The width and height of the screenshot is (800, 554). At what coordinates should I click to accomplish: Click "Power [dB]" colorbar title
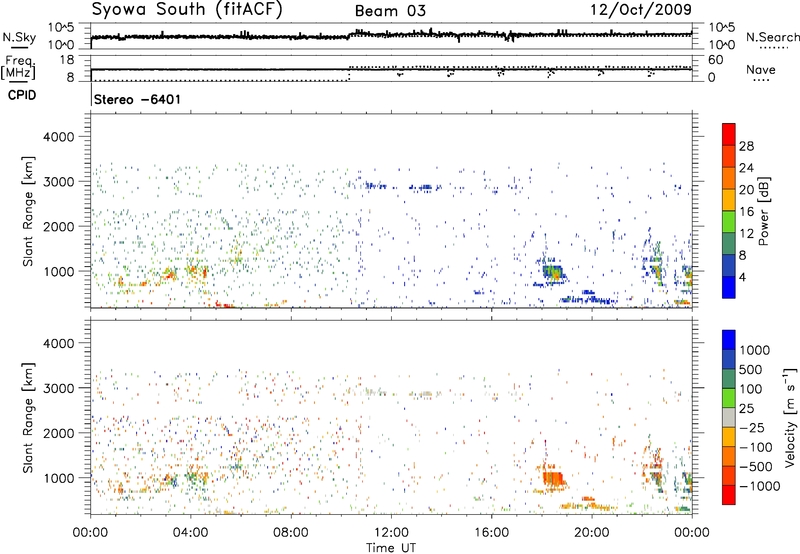(x=763, y=212)
